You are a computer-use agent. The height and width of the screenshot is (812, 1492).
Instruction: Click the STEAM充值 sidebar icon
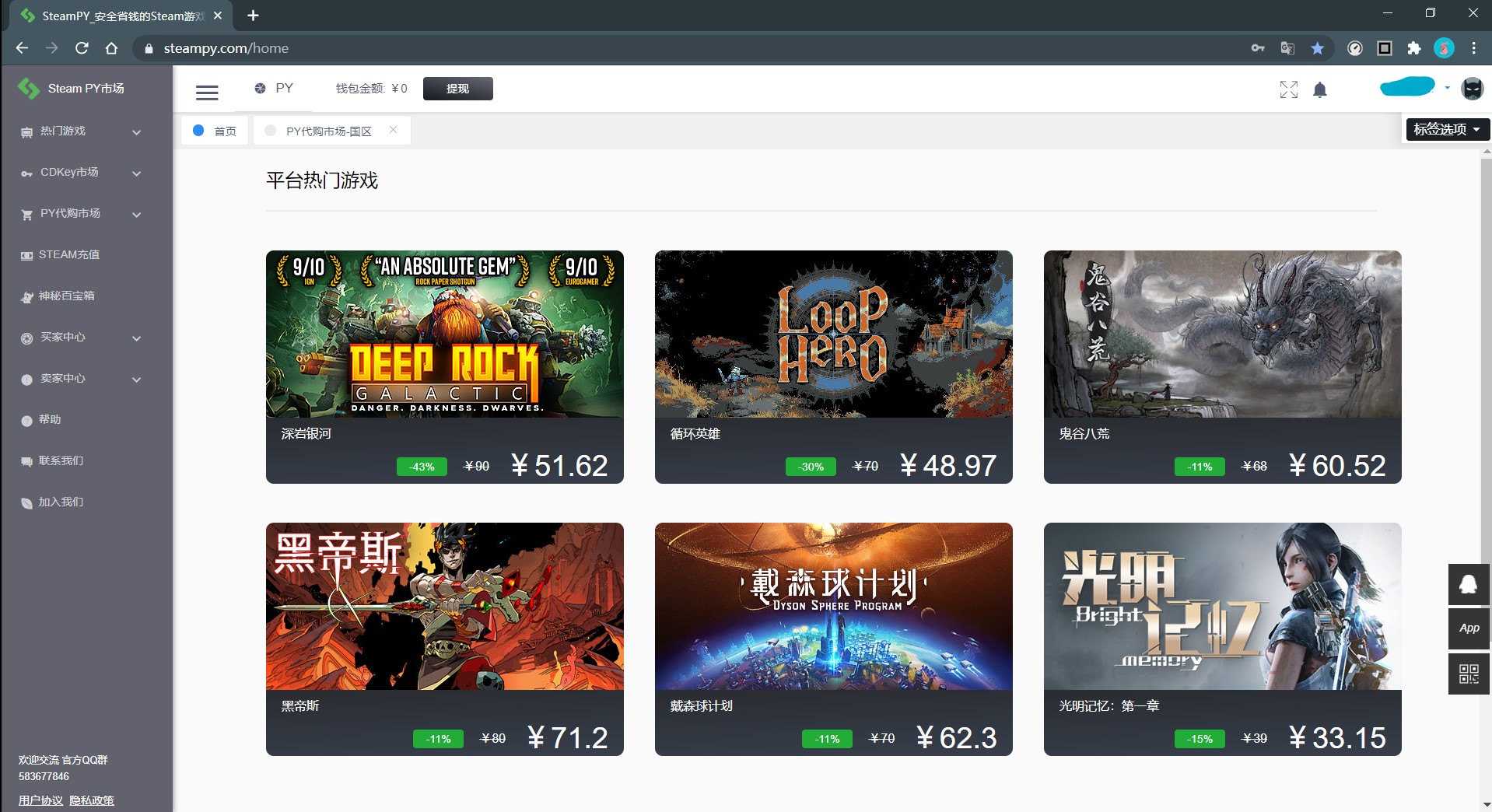click(x=27, y=255)
